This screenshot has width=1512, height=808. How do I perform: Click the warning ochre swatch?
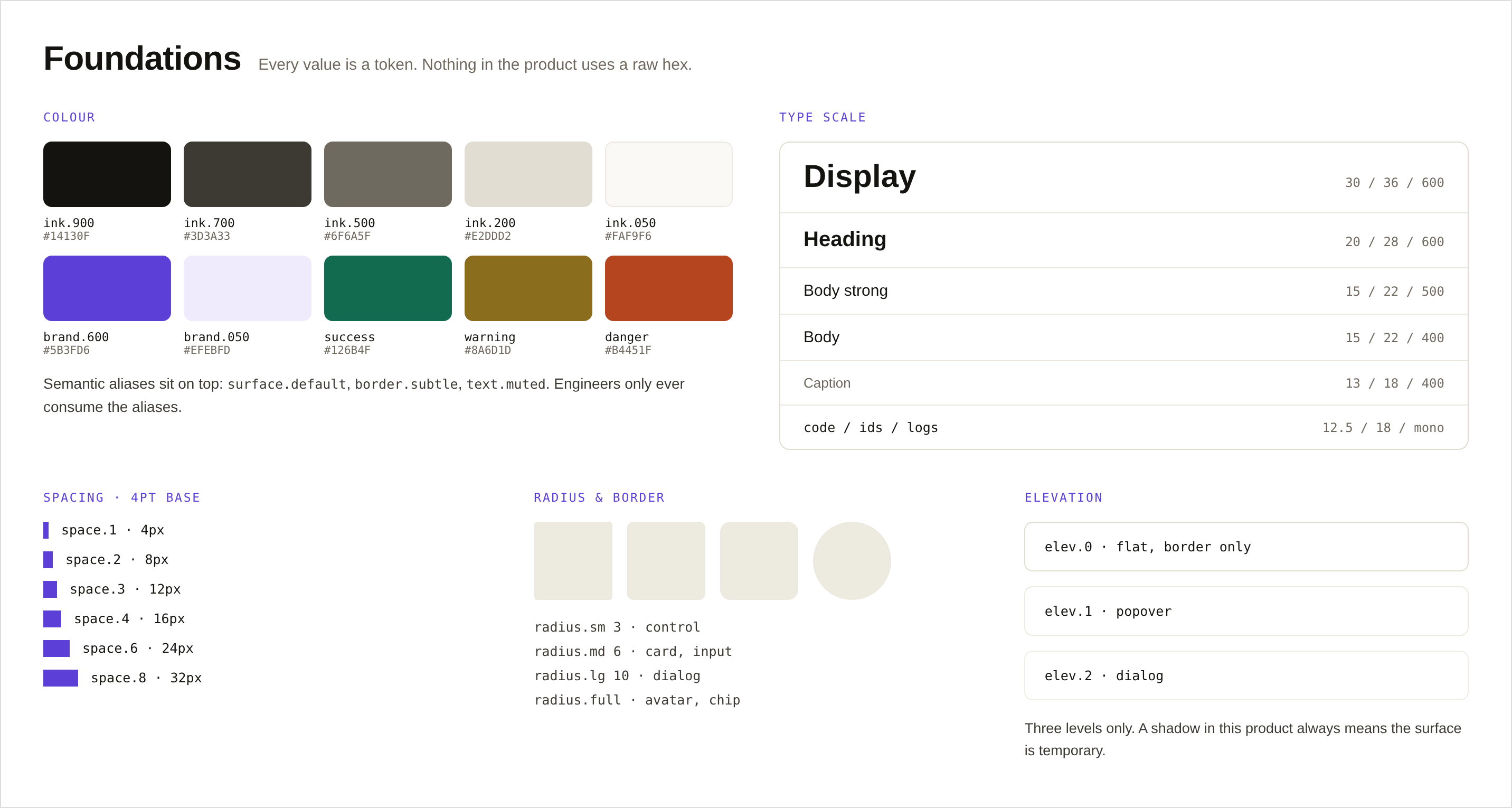[528, 288]
